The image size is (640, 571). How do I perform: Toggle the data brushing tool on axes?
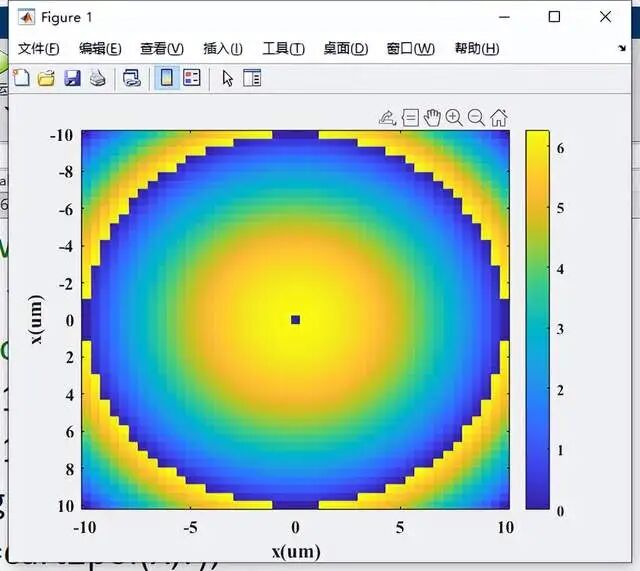(388, 118)
